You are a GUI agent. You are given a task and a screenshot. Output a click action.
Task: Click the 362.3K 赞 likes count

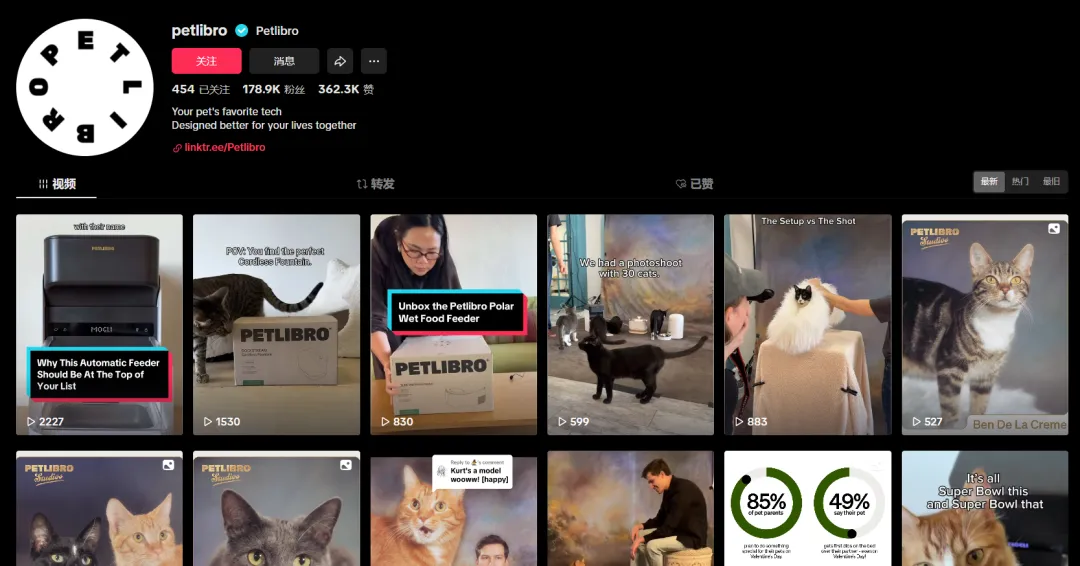pos(346,90)
